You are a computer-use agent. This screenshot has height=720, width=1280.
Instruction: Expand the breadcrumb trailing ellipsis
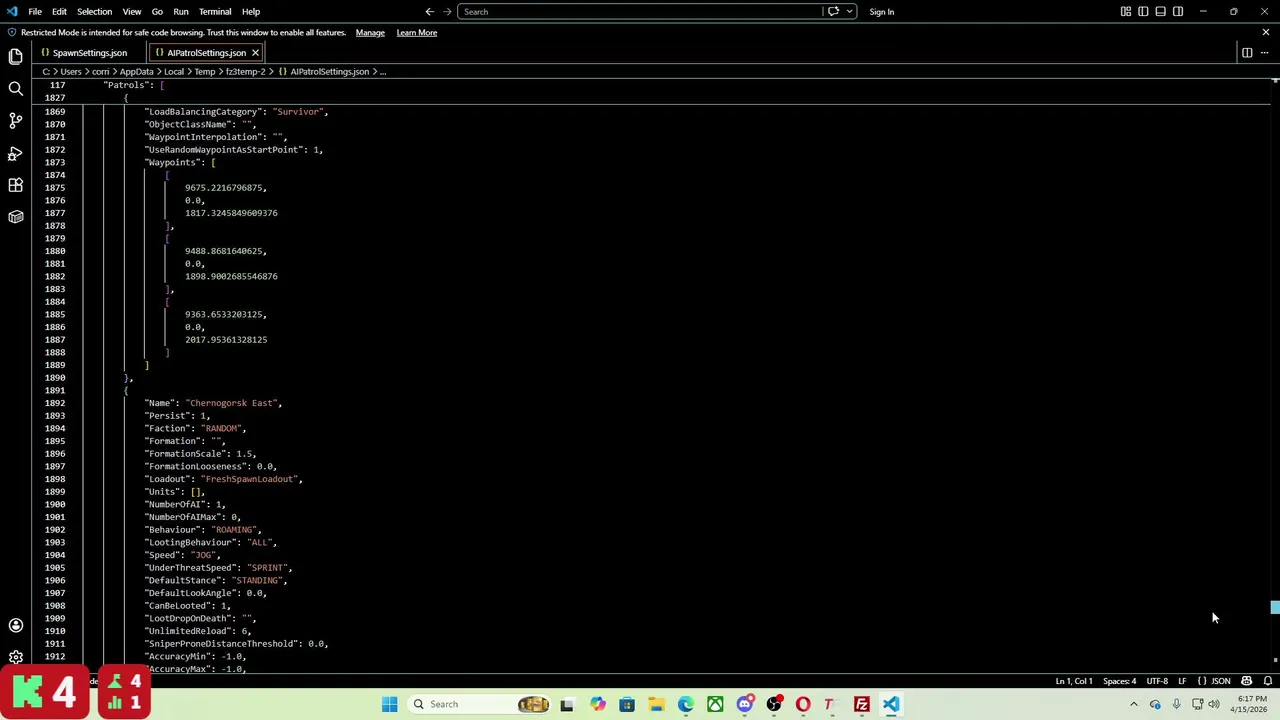(x=382, y=72)
